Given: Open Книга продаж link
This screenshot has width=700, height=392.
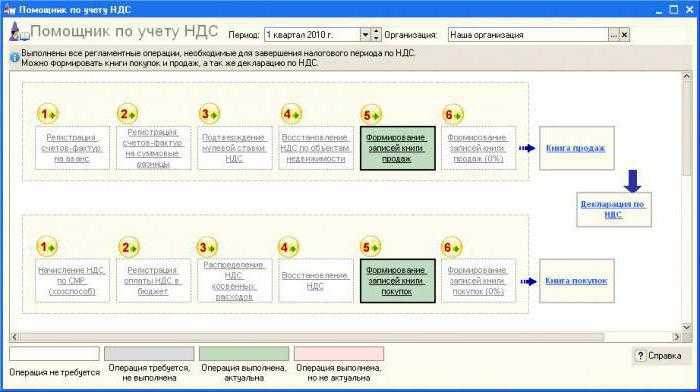Looking at the screenshot, I should [x=575, y=148].
